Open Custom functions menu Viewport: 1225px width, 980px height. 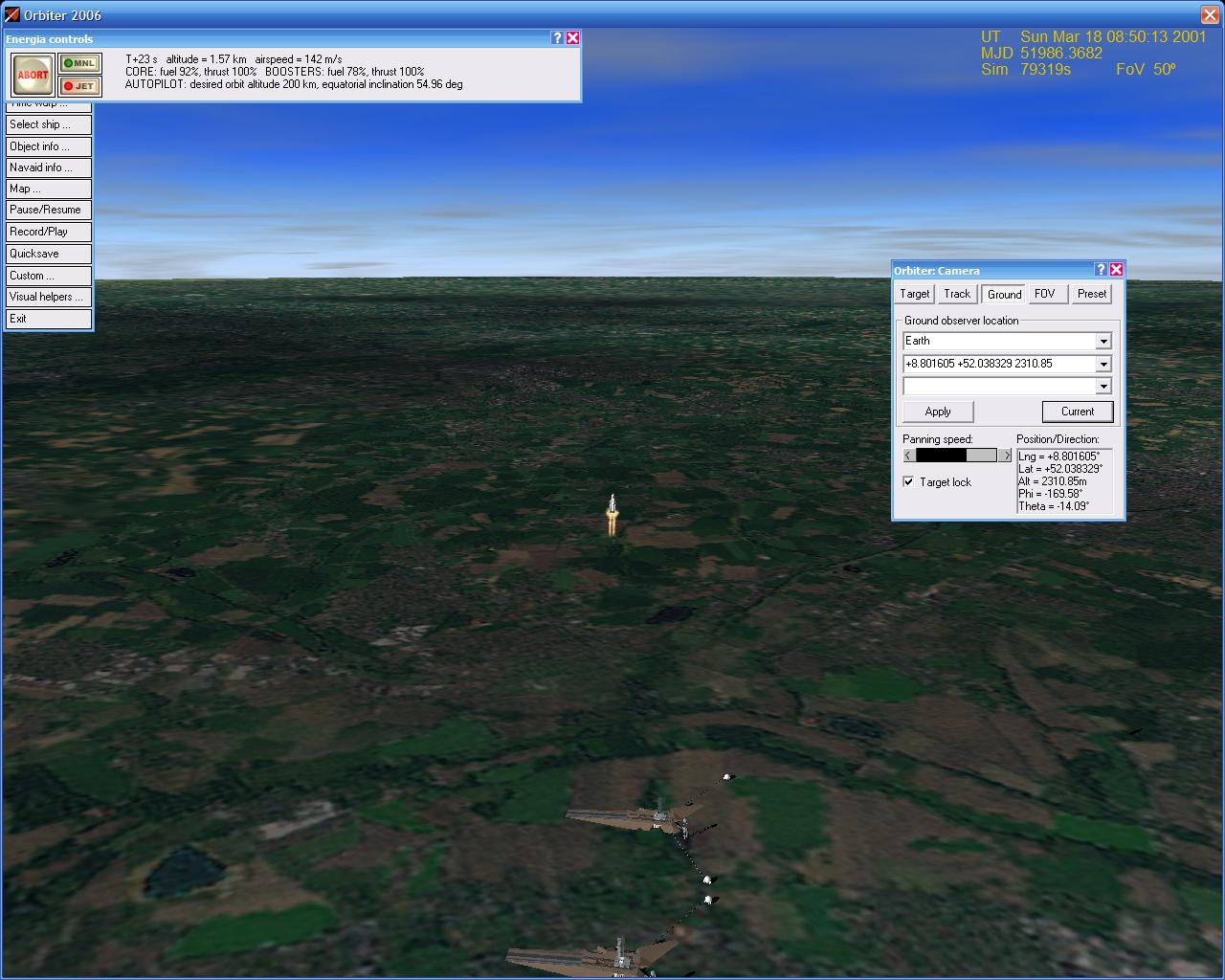(49, 276)
